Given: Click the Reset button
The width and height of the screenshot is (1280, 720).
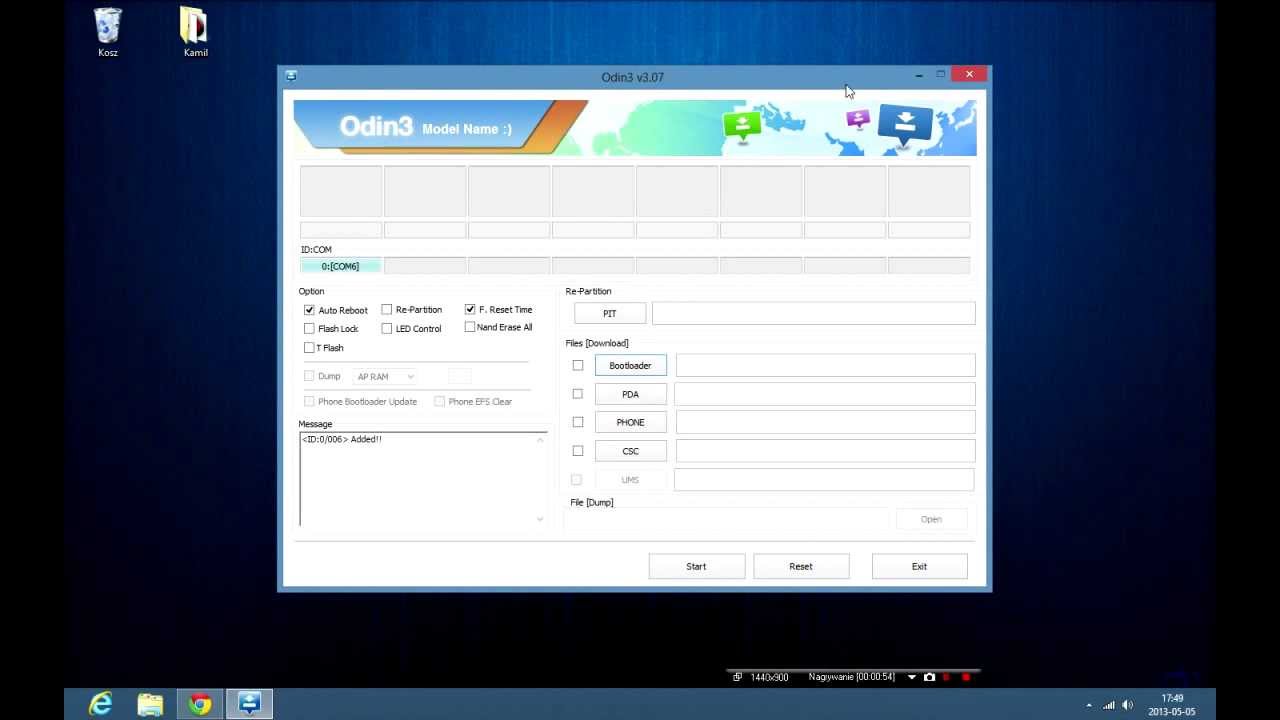Looking at the screenshot, I should [x=801, y=566].
